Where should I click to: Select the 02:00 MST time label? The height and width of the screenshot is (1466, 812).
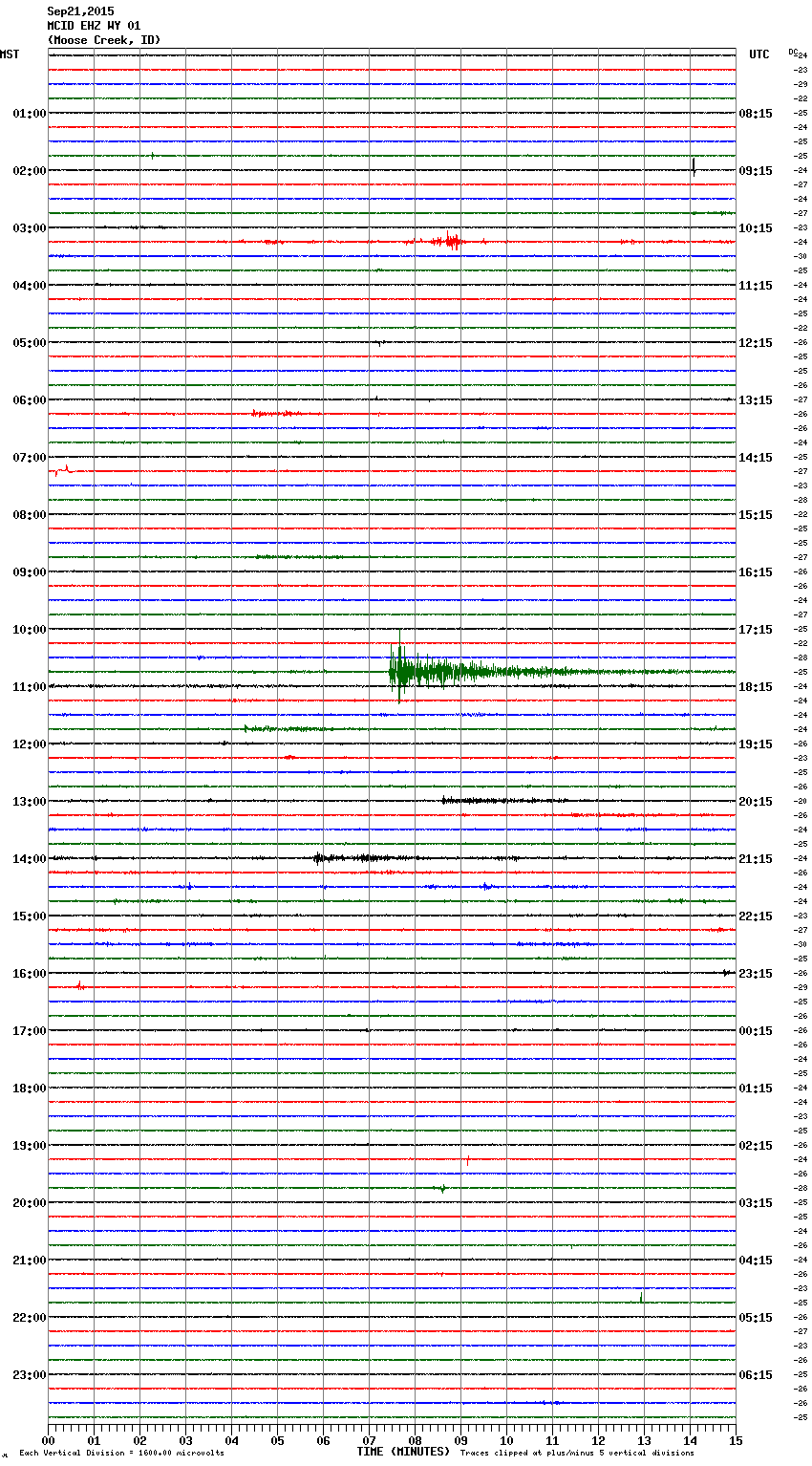point(30,171)
